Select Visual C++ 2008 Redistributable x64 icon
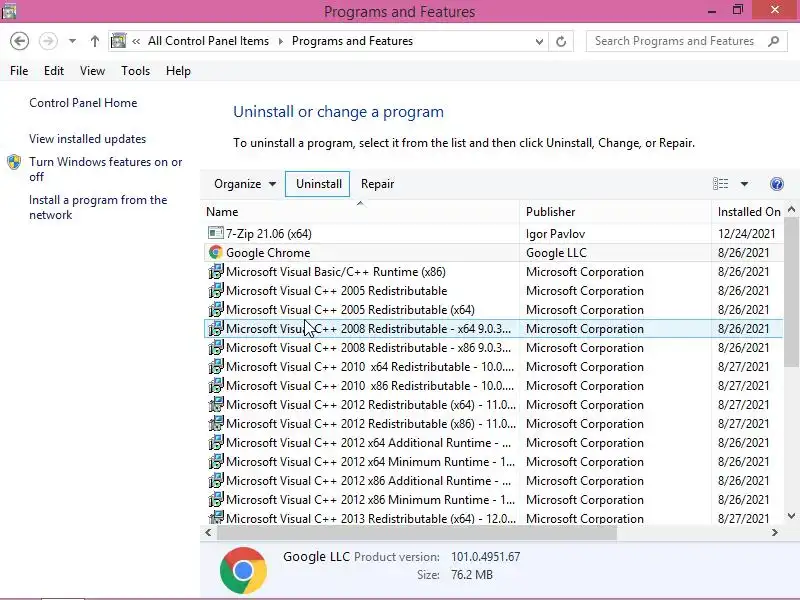The height and width of the screenshot is (600, 800). pos(216,328)
